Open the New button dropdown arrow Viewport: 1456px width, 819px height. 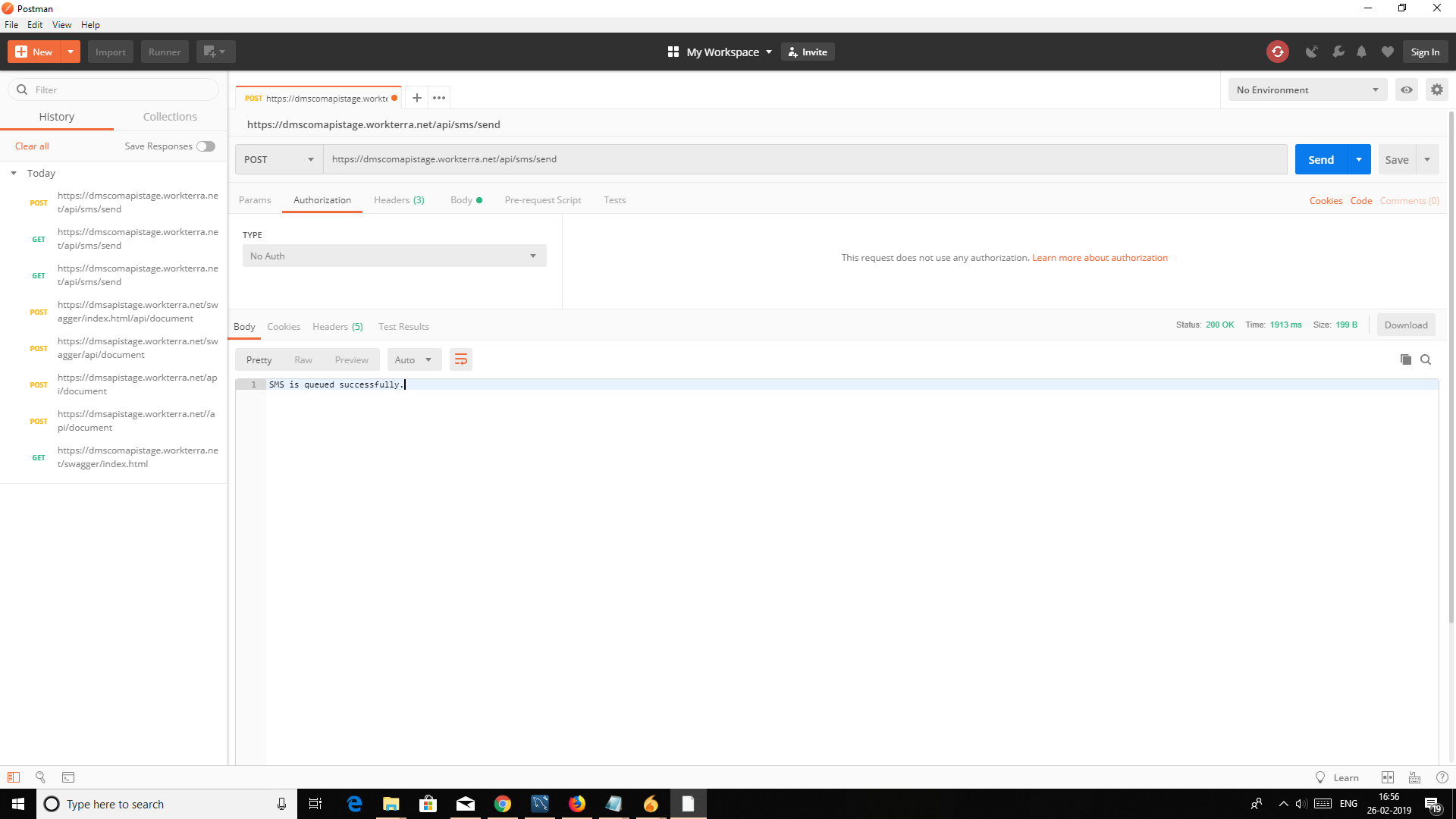[70, 52]
